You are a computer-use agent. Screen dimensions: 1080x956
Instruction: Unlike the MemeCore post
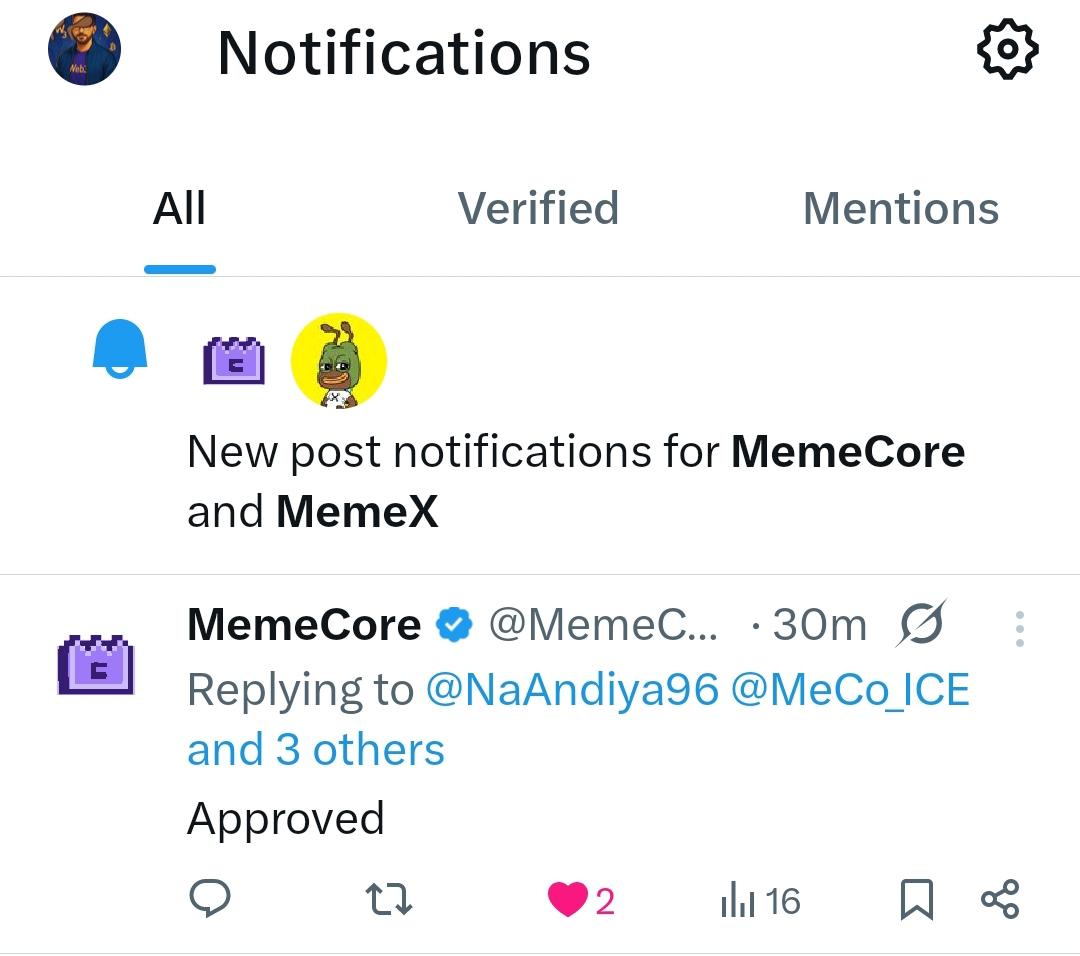[566, 899]
